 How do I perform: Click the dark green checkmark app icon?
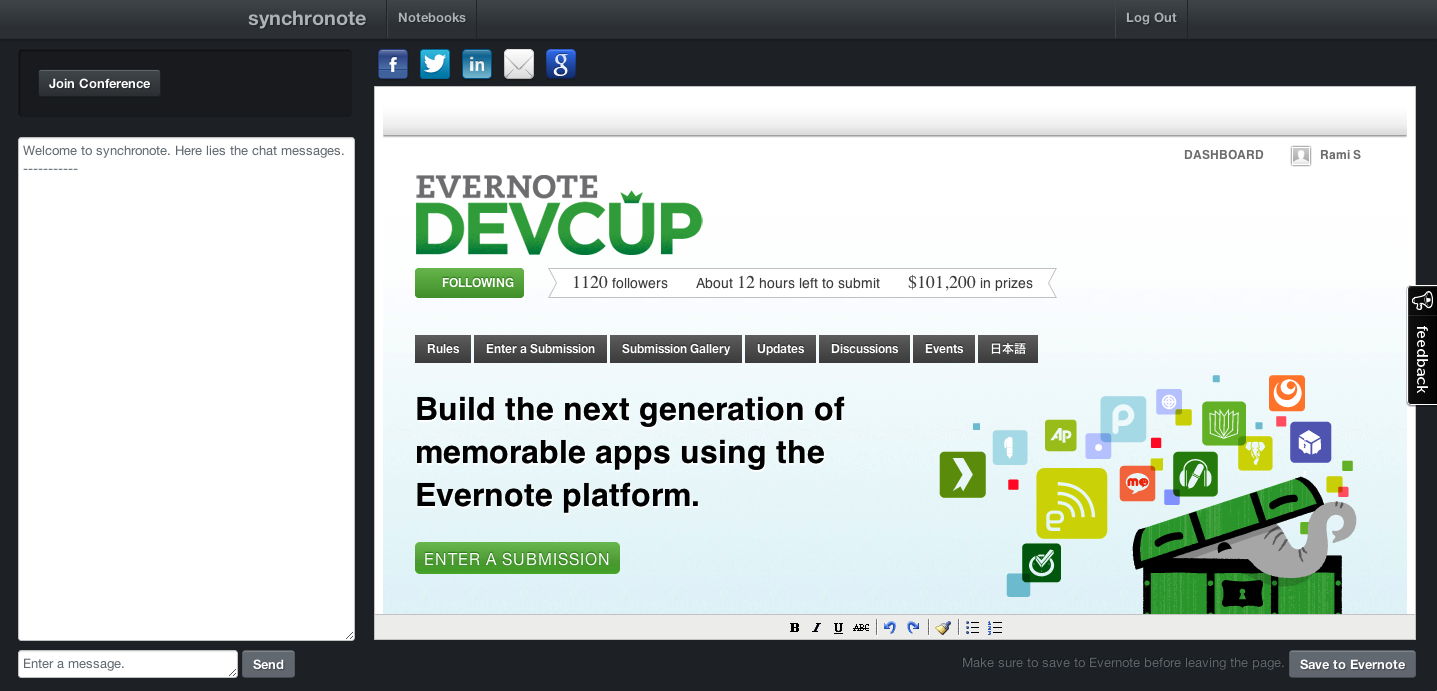(x=1041, y=563)
